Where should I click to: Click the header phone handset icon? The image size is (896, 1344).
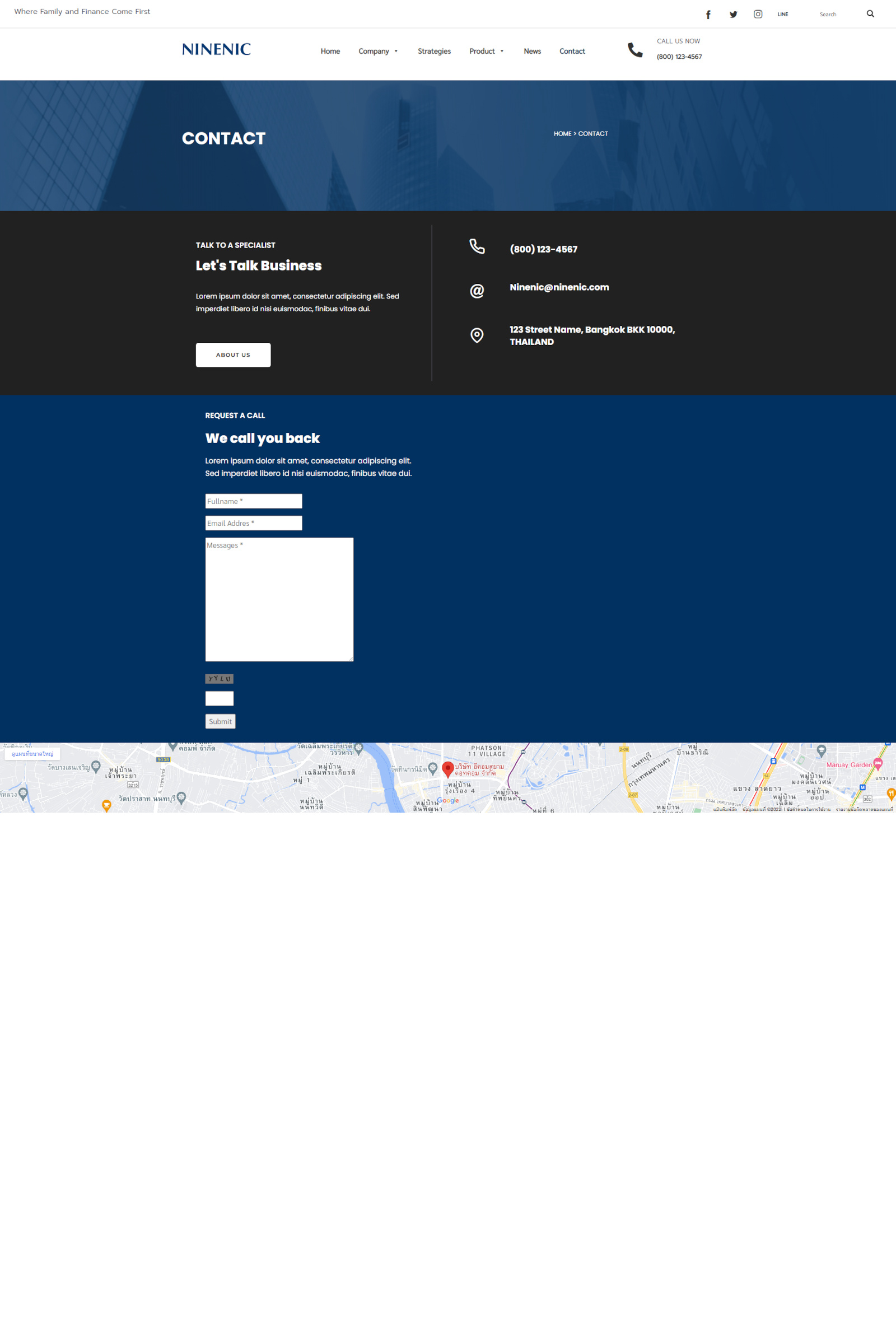tap(635, 50)
